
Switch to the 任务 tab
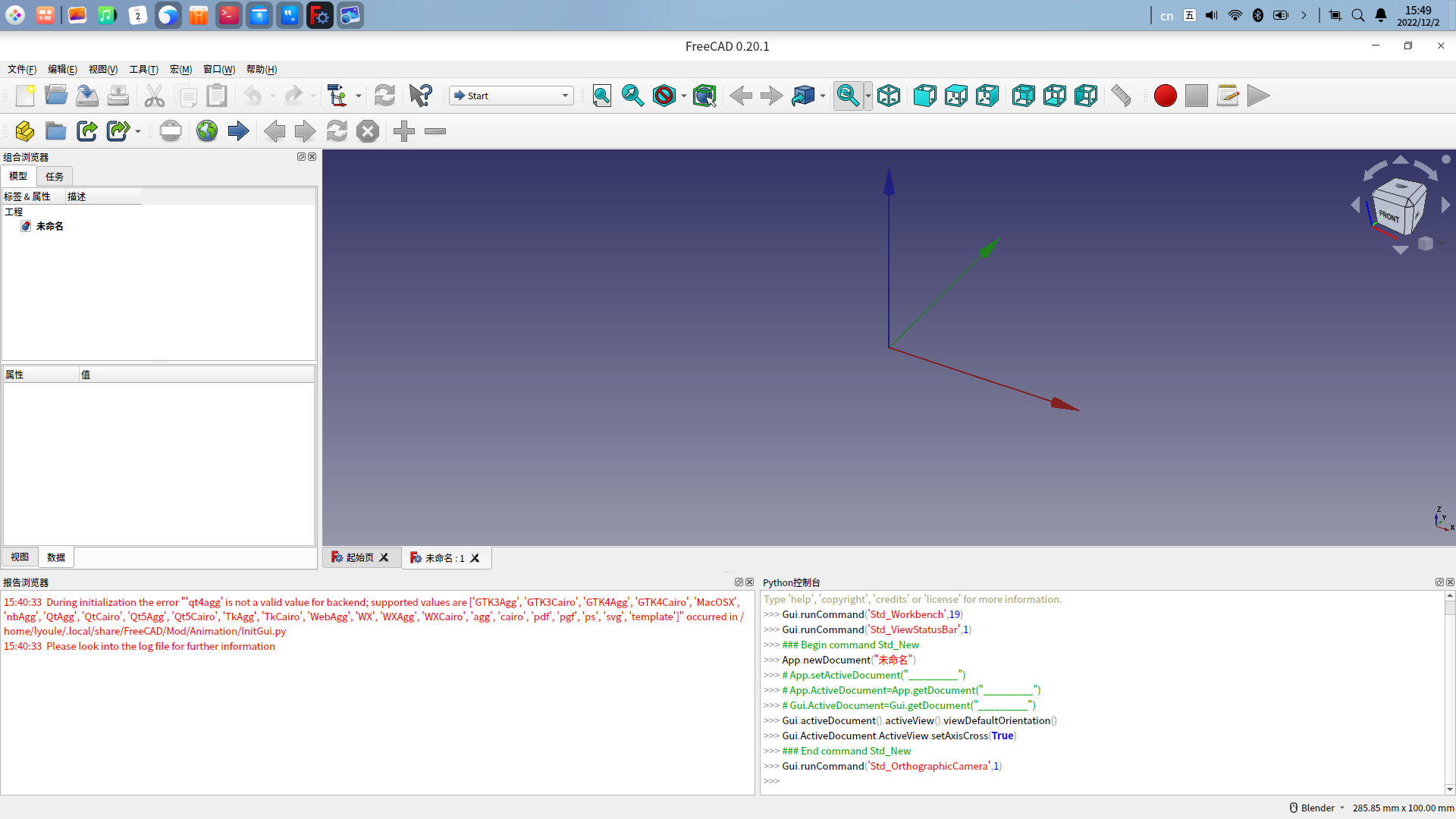pos(55,176)
